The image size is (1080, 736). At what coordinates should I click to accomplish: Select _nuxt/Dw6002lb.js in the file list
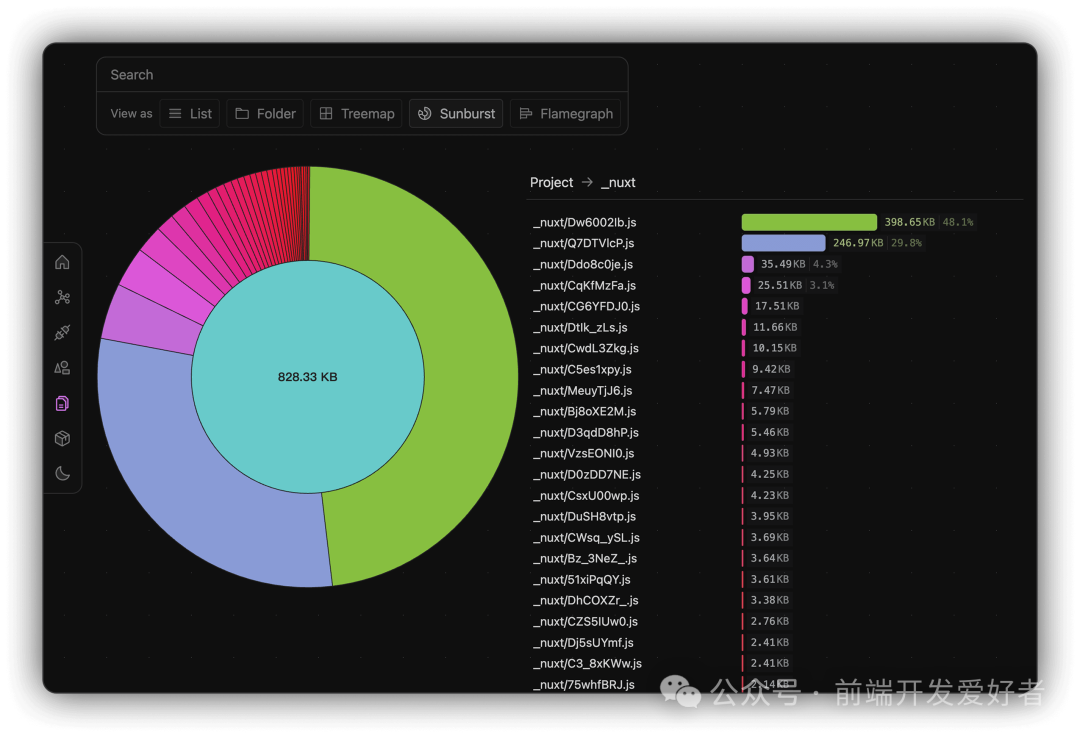(583, 222)
